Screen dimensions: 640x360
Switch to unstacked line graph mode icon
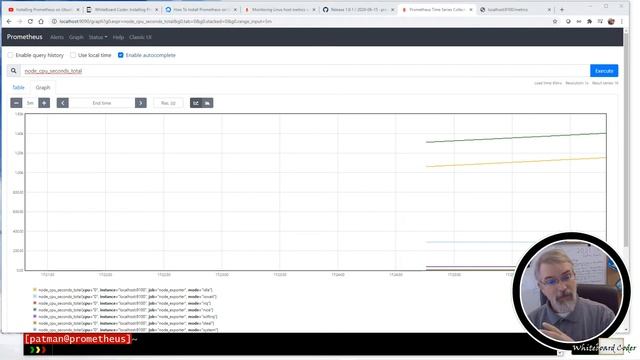[x=196, y=103]
